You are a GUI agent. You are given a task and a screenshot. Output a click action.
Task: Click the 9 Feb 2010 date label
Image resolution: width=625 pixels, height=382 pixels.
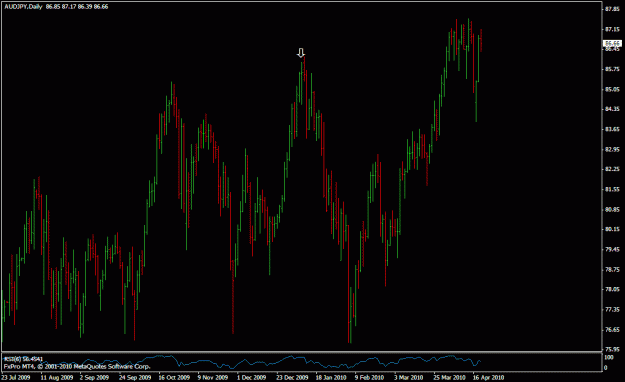pos(369,377)
